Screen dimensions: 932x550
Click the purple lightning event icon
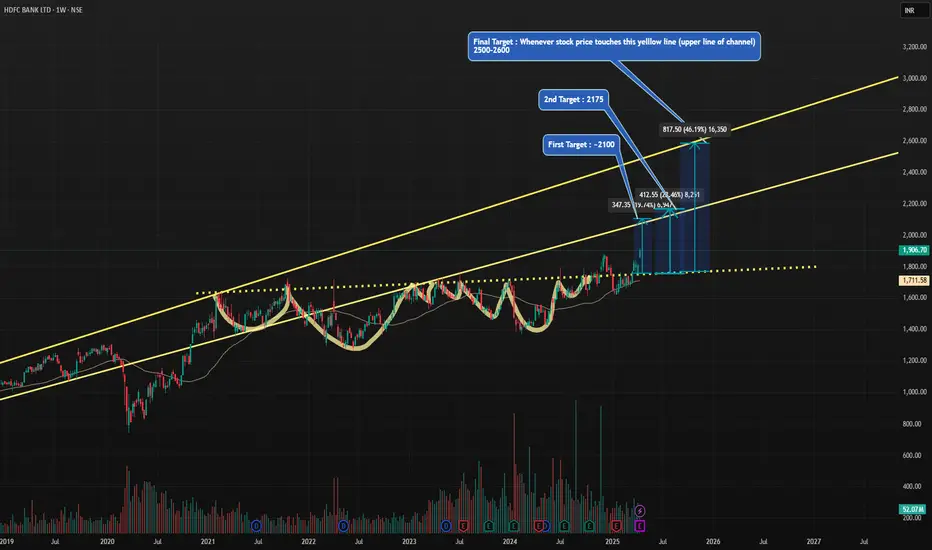[x=640, y=511]
